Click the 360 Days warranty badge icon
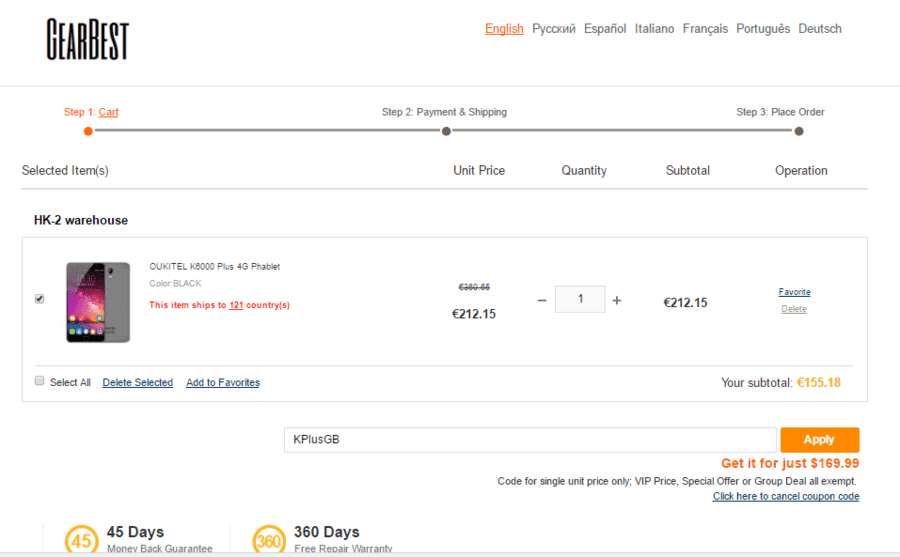This screenshot has height=557, width=900. (x=269, y=540)
